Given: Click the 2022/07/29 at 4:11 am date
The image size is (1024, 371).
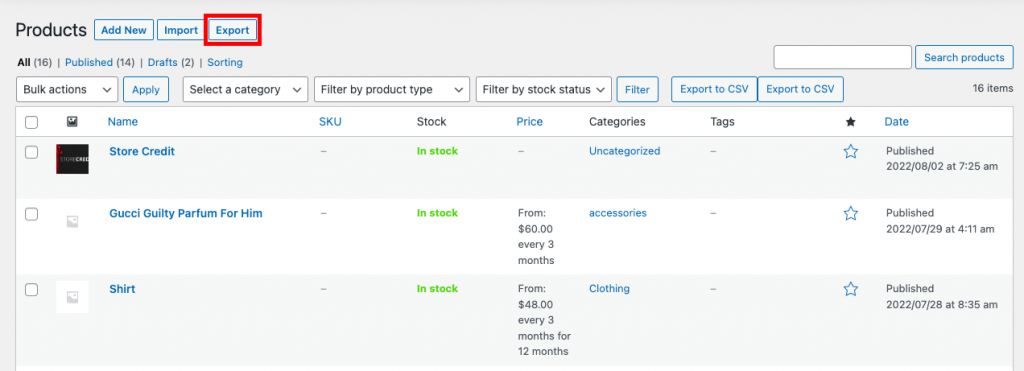Looking at the screenshot, I should pyautogui.click(x=940, y=229).
